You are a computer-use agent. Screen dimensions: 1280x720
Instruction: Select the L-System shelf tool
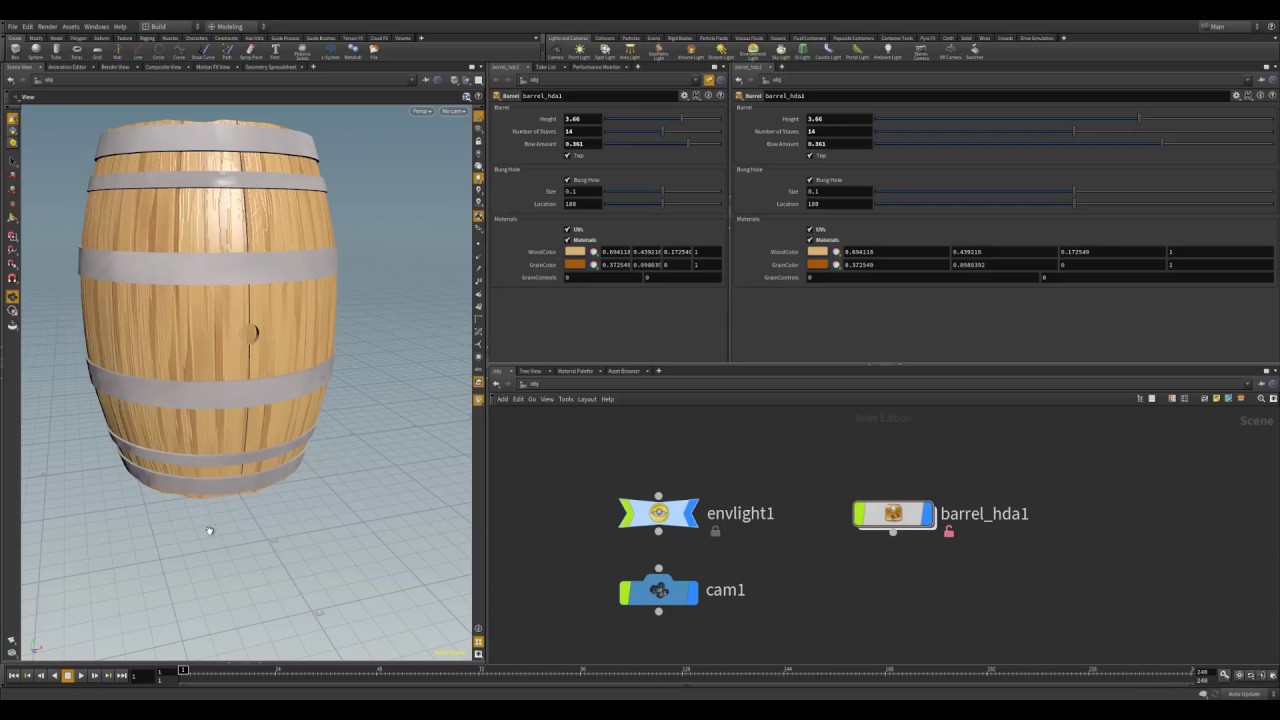tap(330, 50)
